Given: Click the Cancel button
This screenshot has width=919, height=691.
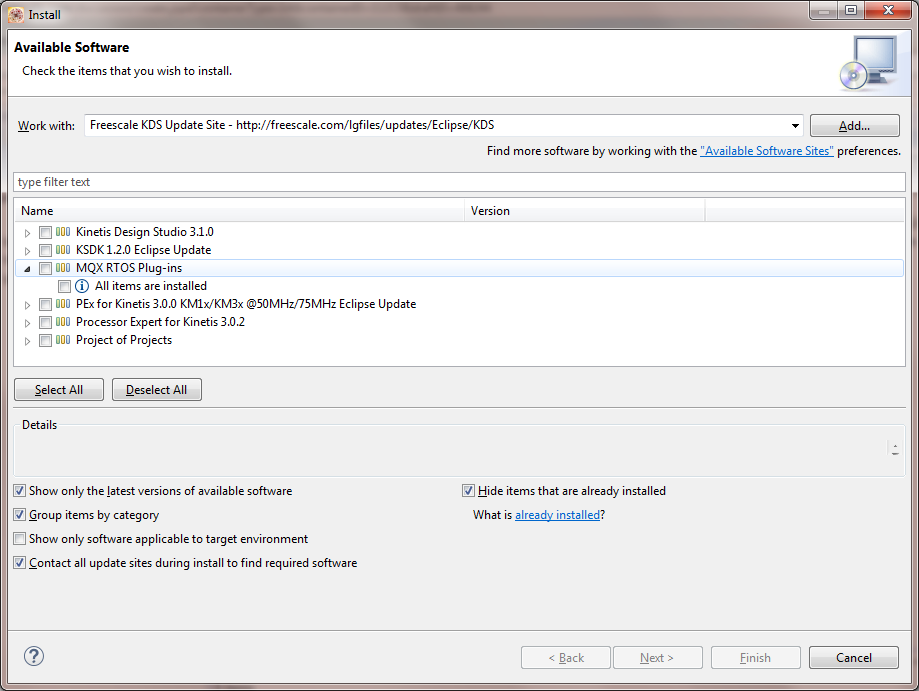Looking at the screenshot, I should (853, 658).
